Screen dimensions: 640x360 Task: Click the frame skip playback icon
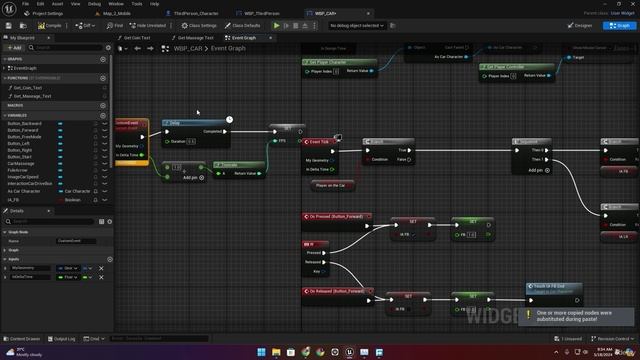click(x=286, y=26)
